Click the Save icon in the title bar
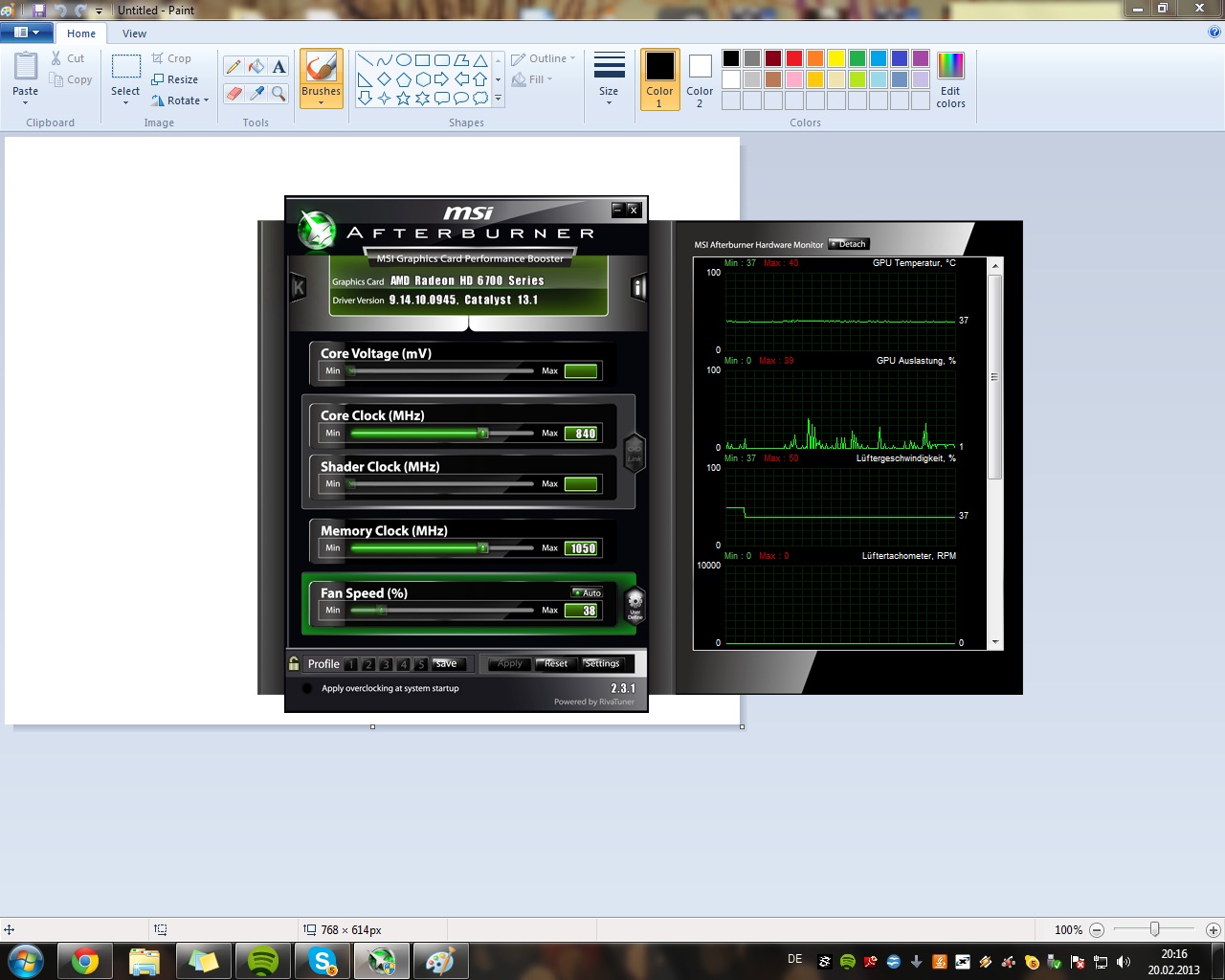1225x980 pixels. point(39,10)
